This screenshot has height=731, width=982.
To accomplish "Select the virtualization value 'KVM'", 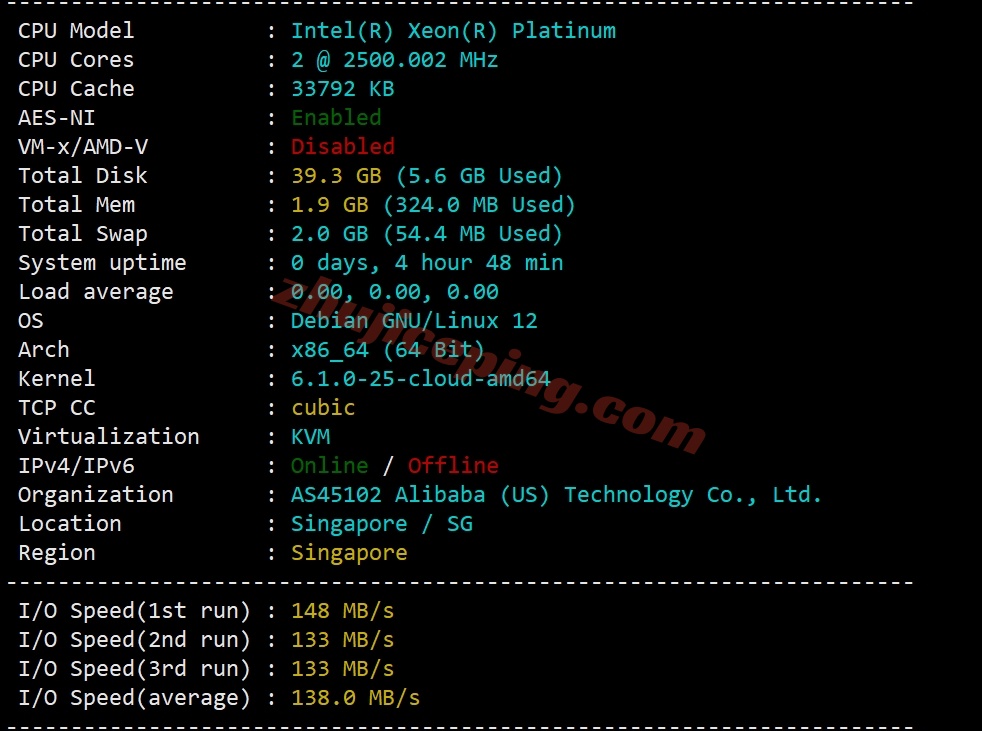I will click(x=311, y=437).
